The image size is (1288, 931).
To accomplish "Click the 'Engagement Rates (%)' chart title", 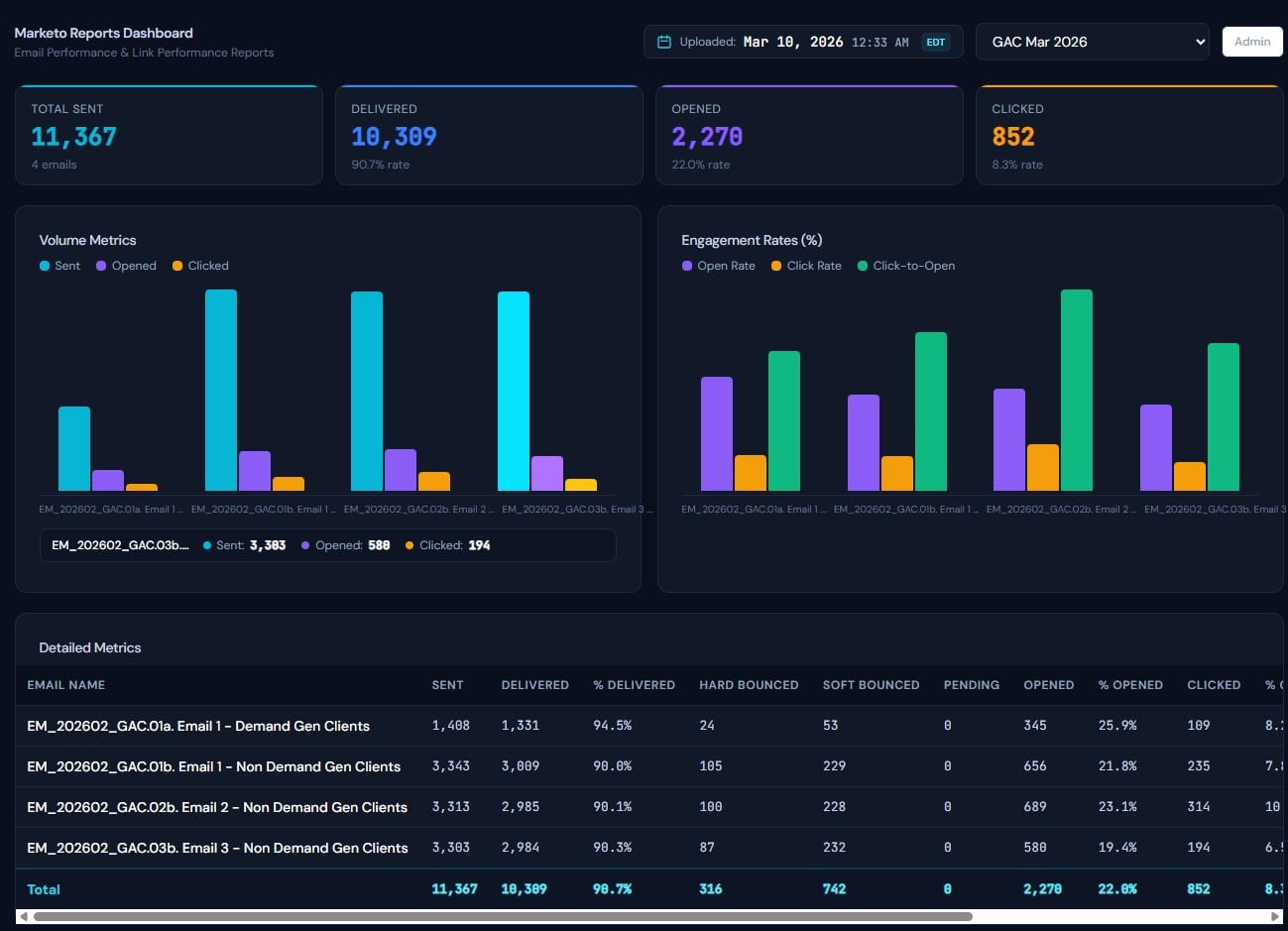I will pyautogui.click(x=752, y=240).
